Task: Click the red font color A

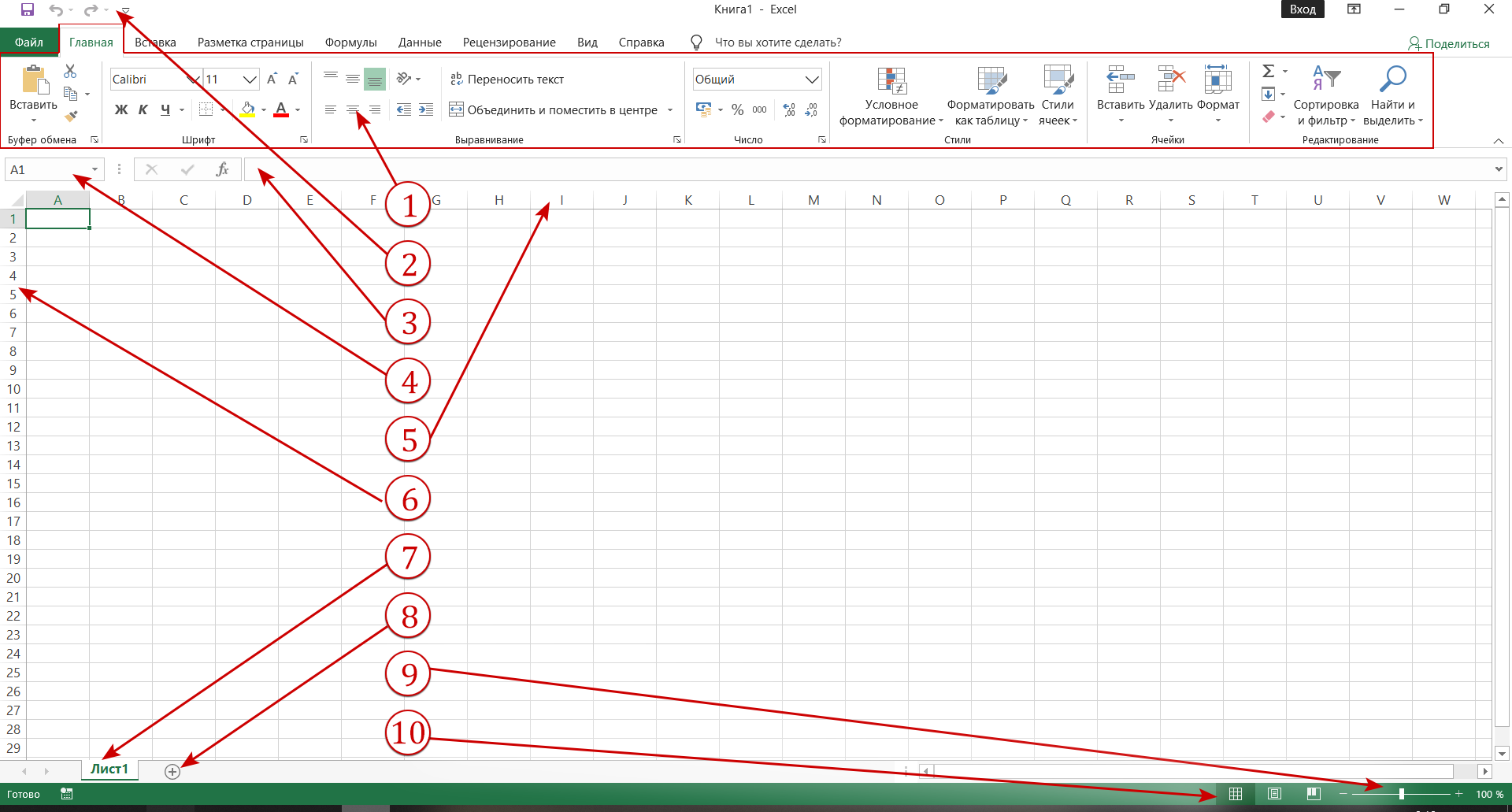Action: (x=281, y=109)
